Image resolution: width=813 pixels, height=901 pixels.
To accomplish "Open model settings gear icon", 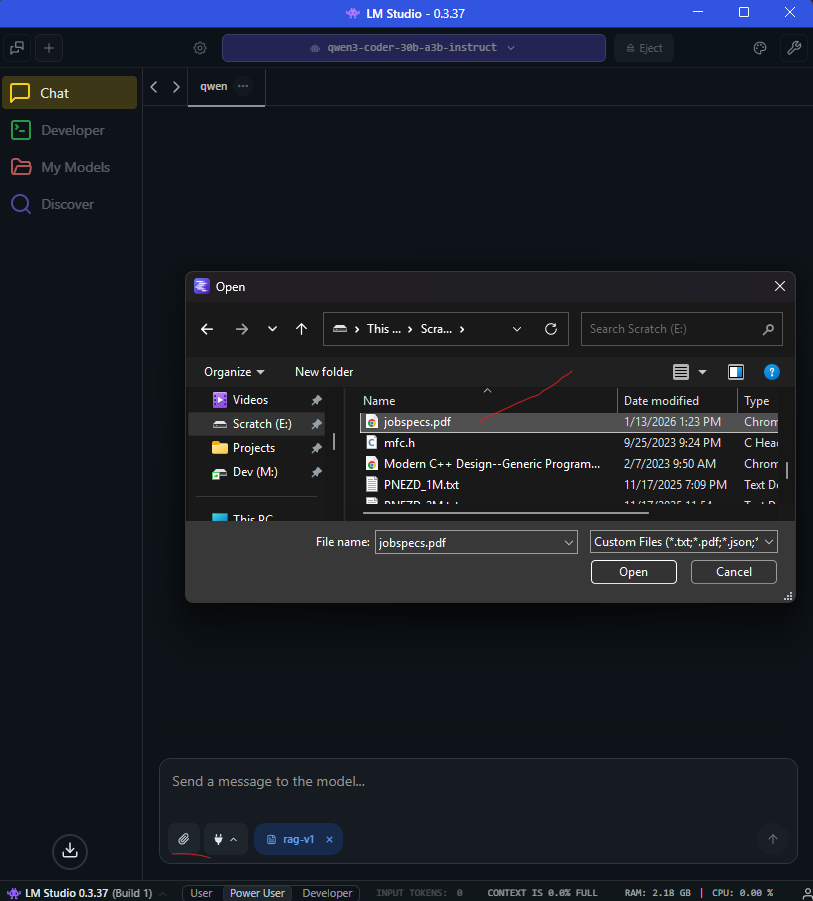I will (x=200, y=48).
